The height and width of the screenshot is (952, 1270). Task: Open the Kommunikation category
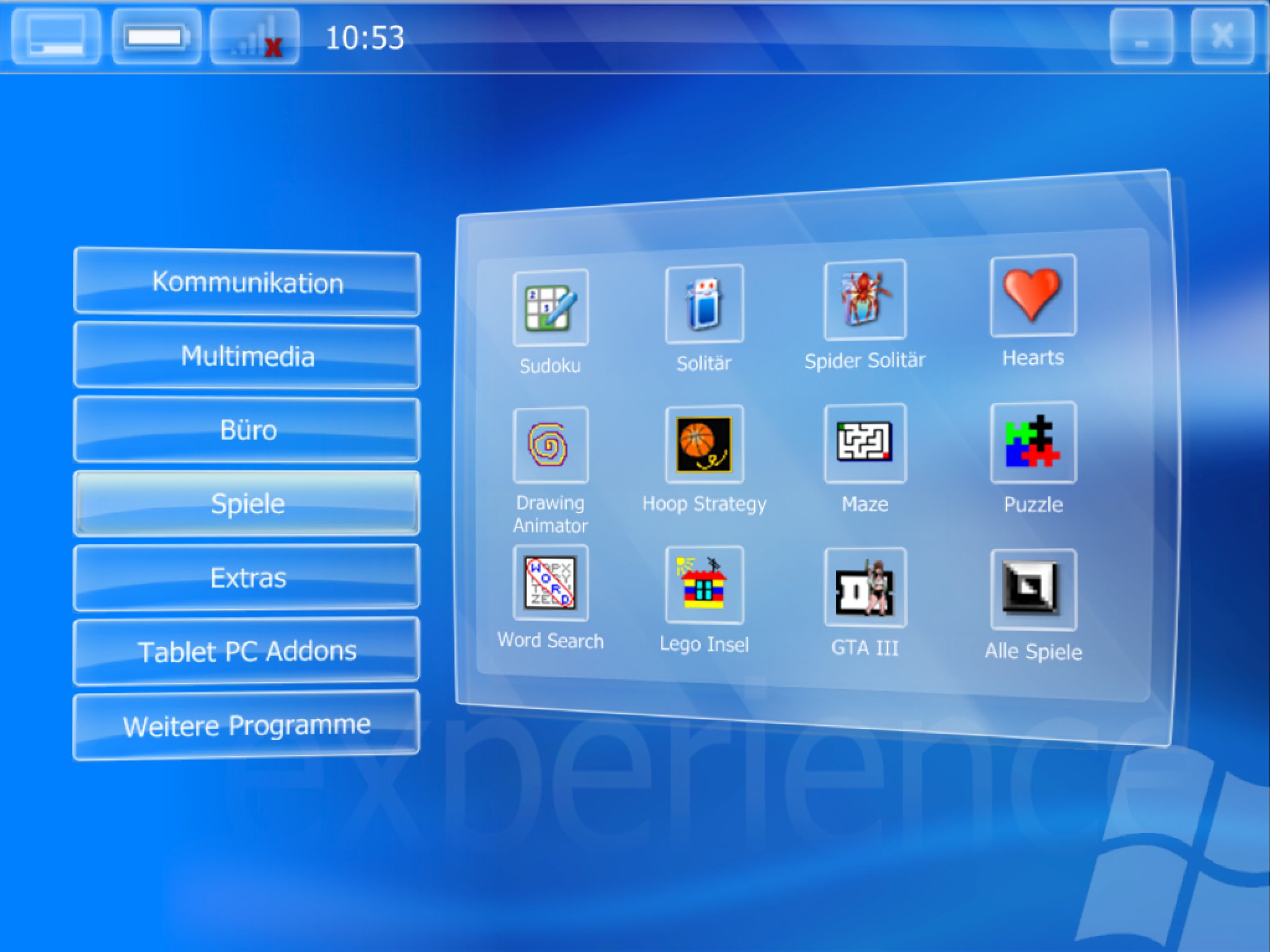coord(247,282)
